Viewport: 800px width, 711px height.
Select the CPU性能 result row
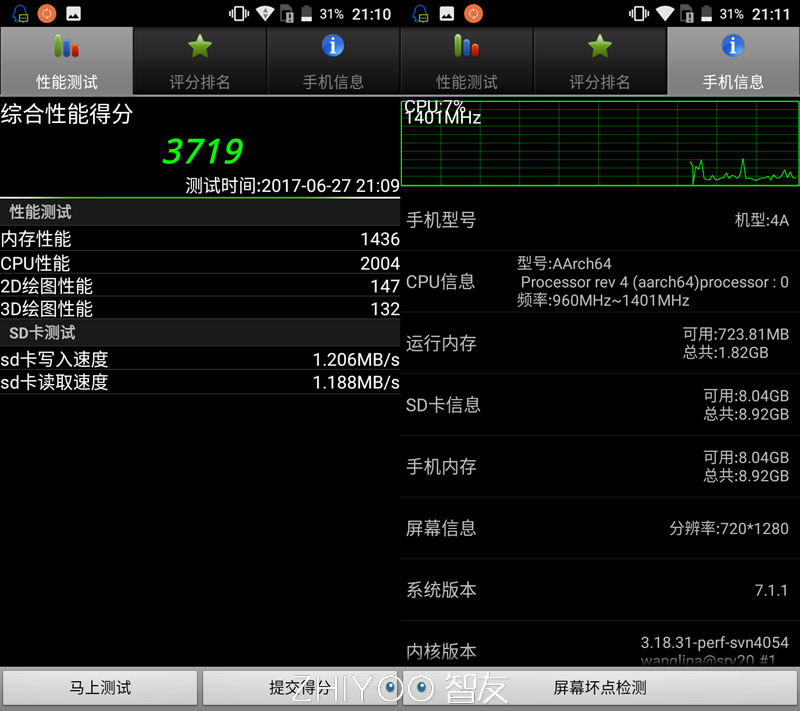(x=200, y=263)
